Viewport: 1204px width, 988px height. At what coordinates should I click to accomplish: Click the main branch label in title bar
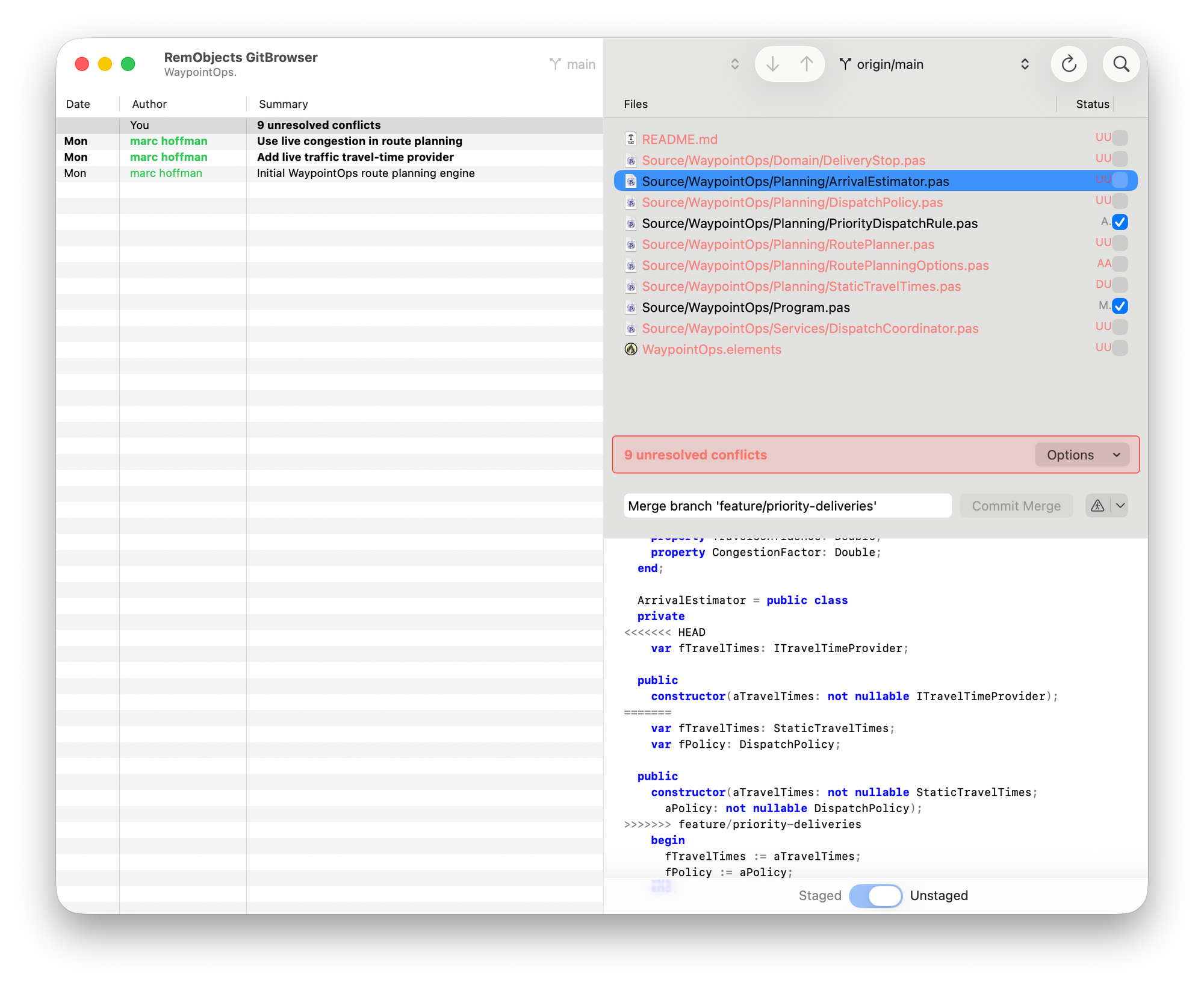pyautogui.click(x=581, y=64)
